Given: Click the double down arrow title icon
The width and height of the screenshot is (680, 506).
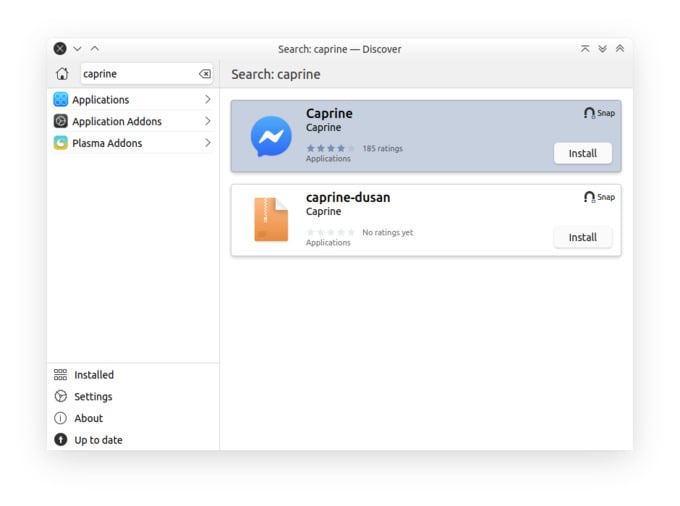Looking at the screenshot, I should pyautogui.click(x=602, y=49).
